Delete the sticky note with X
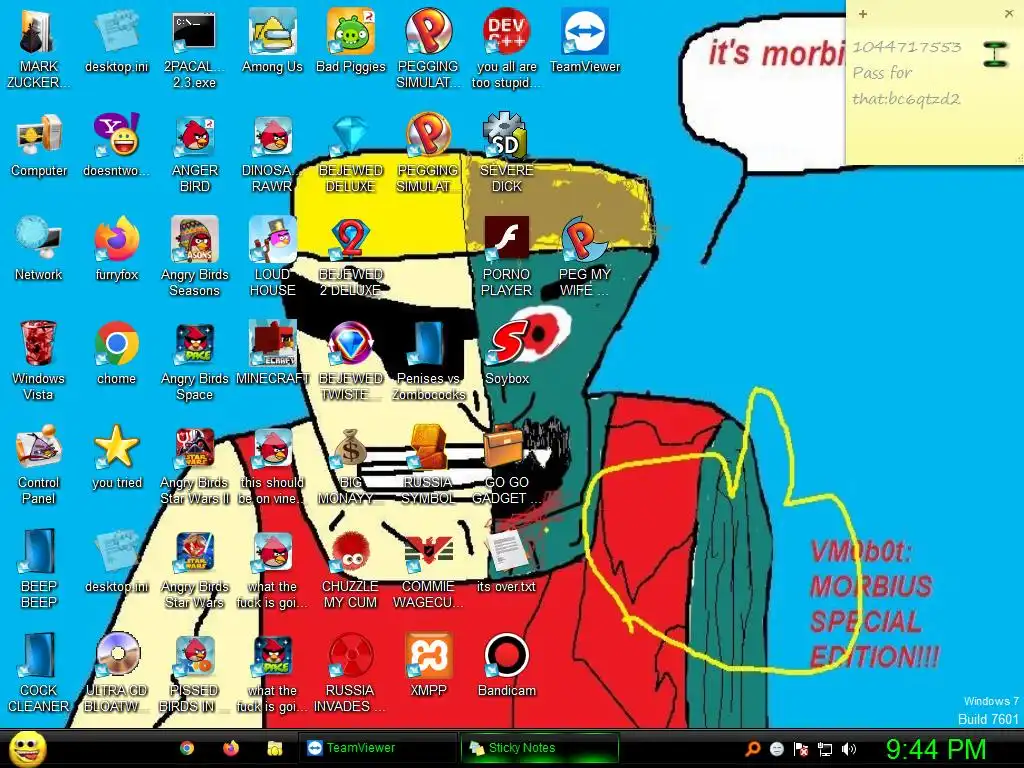1024x768 pixels. (x=1008, y=14)
